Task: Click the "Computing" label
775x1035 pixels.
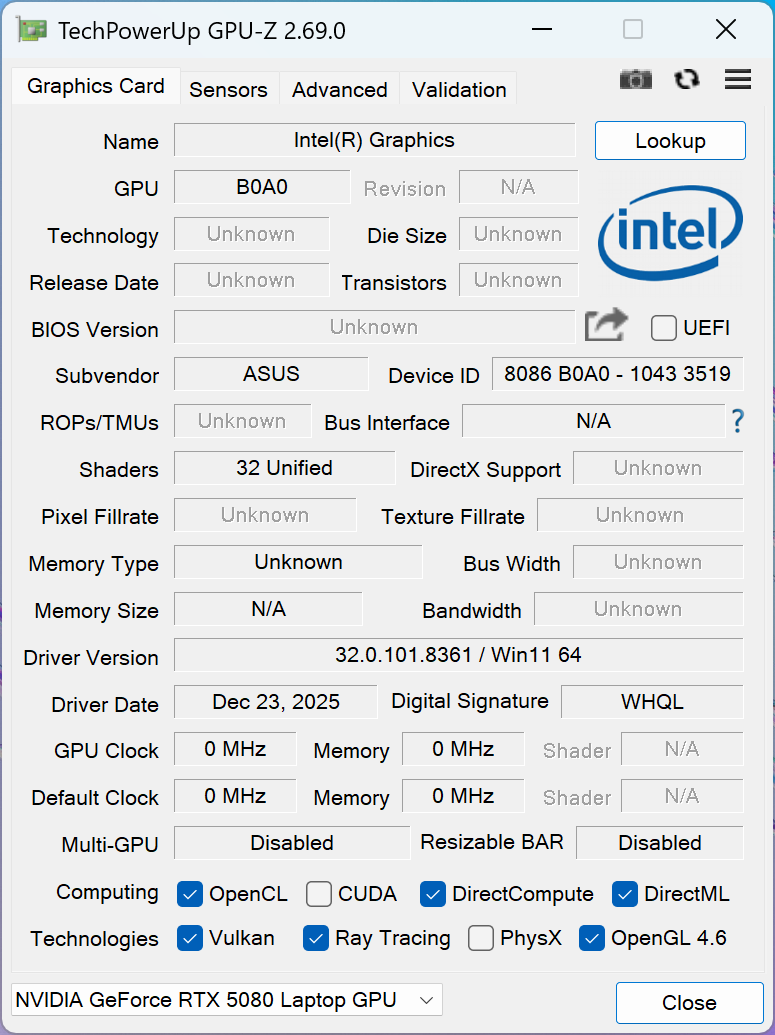Action: click(x=107, y=892)
